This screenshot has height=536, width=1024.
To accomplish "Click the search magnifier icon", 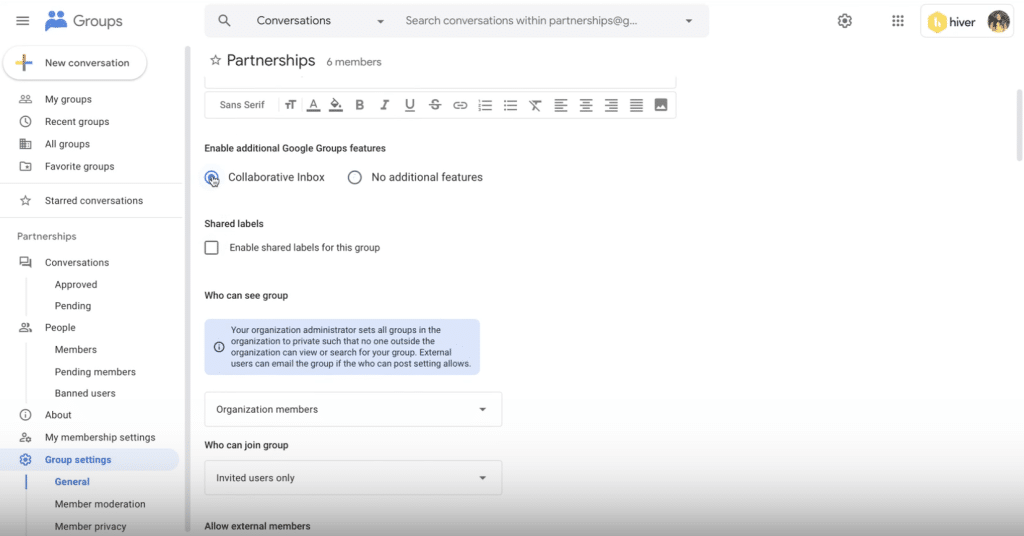I will 224,20.
